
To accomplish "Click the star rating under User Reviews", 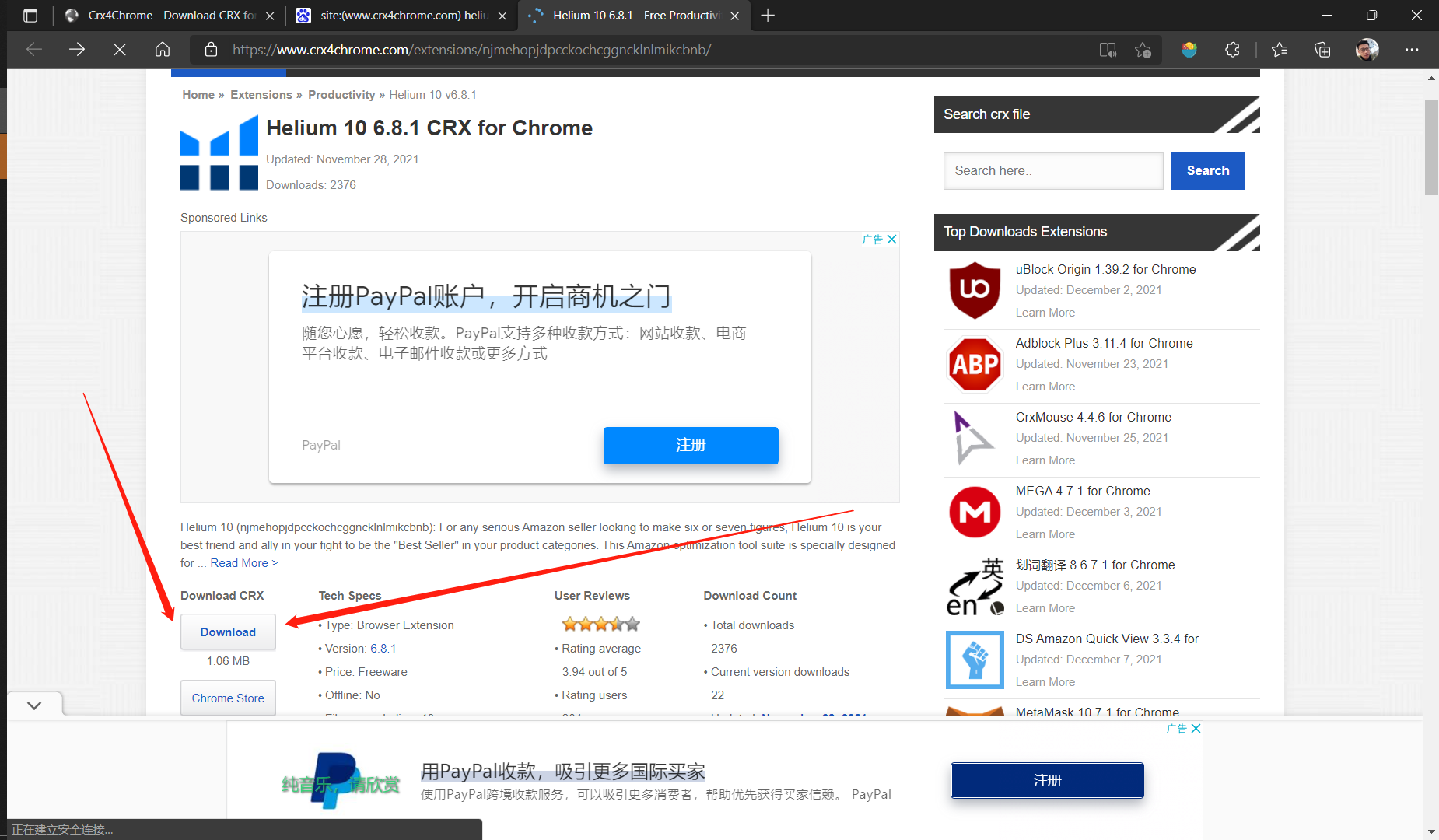I will pos(601,624).
